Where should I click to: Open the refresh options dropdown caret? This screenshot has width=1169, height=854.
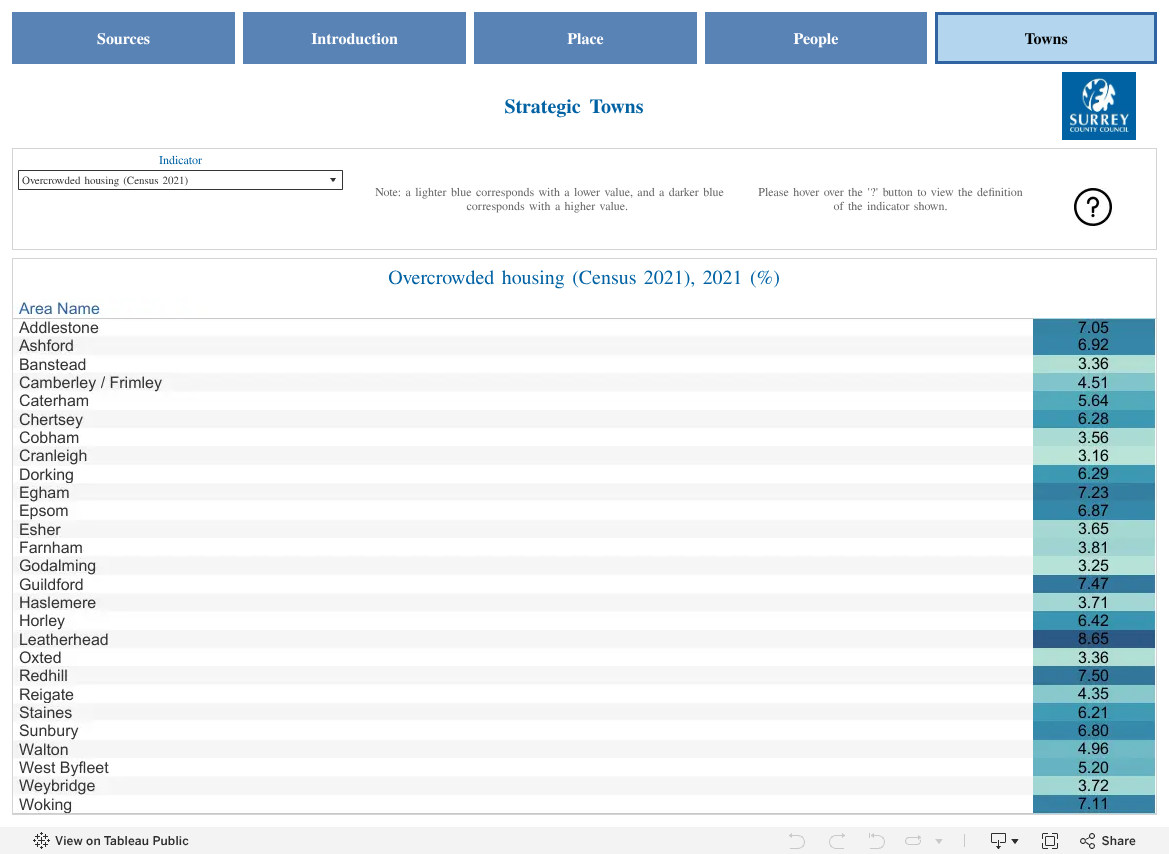point(939,841)
